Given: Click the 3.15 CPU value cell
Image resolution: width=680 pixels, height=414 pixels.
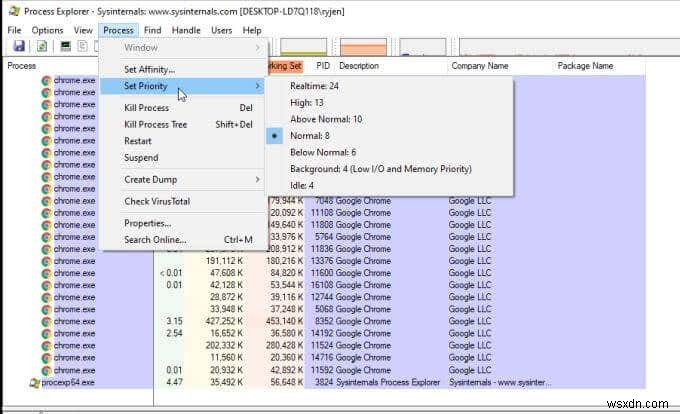Looking at the screenshot, I should click(174, 322).
